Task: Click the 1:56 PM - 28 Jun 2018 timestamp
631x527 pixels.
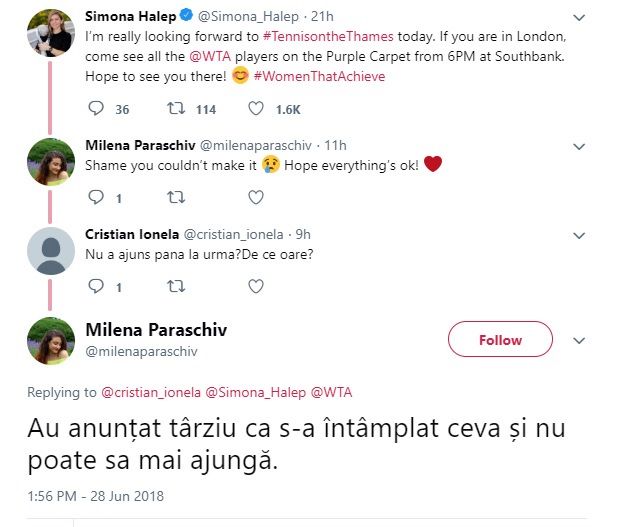Action: 96,496
